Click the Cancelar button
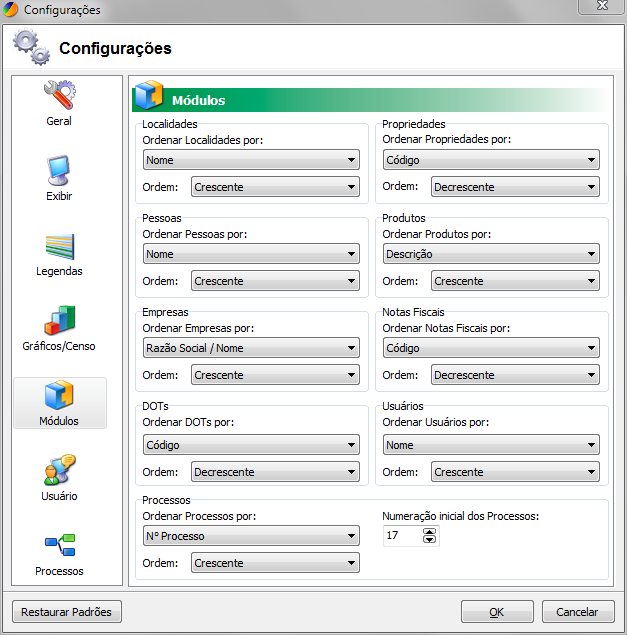This screenshot has width=627, height=635. tap(577, 612)
